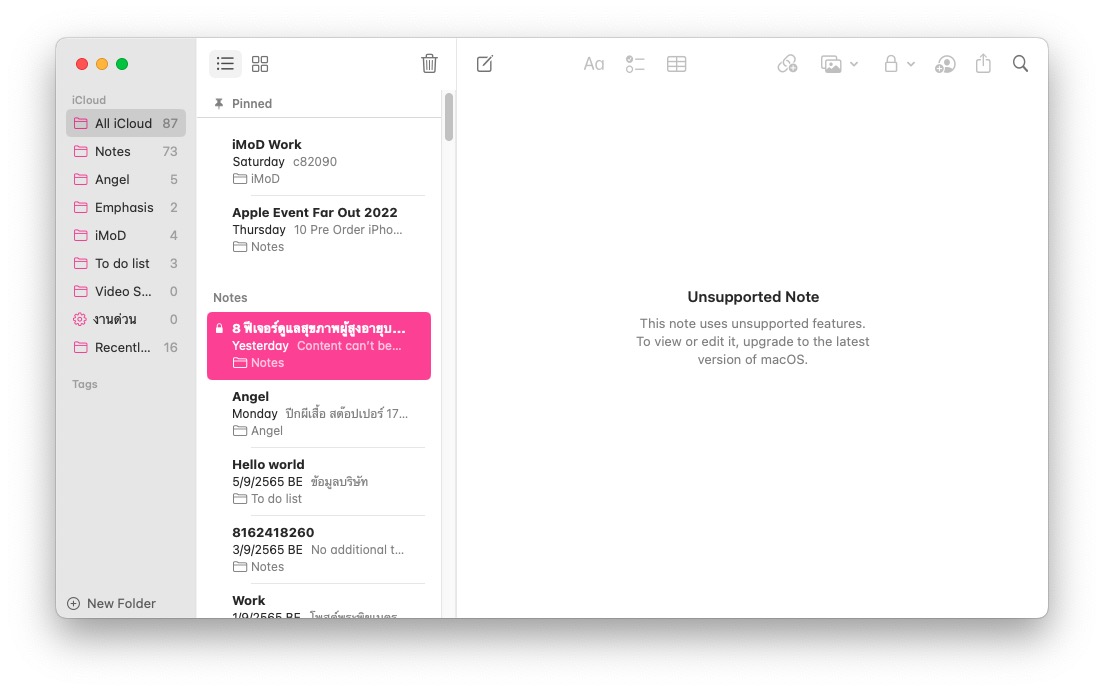Switch to gallery grid view
Image resolution: width=1104 pixels, height=692 pixels.
[x=260, y=64]
